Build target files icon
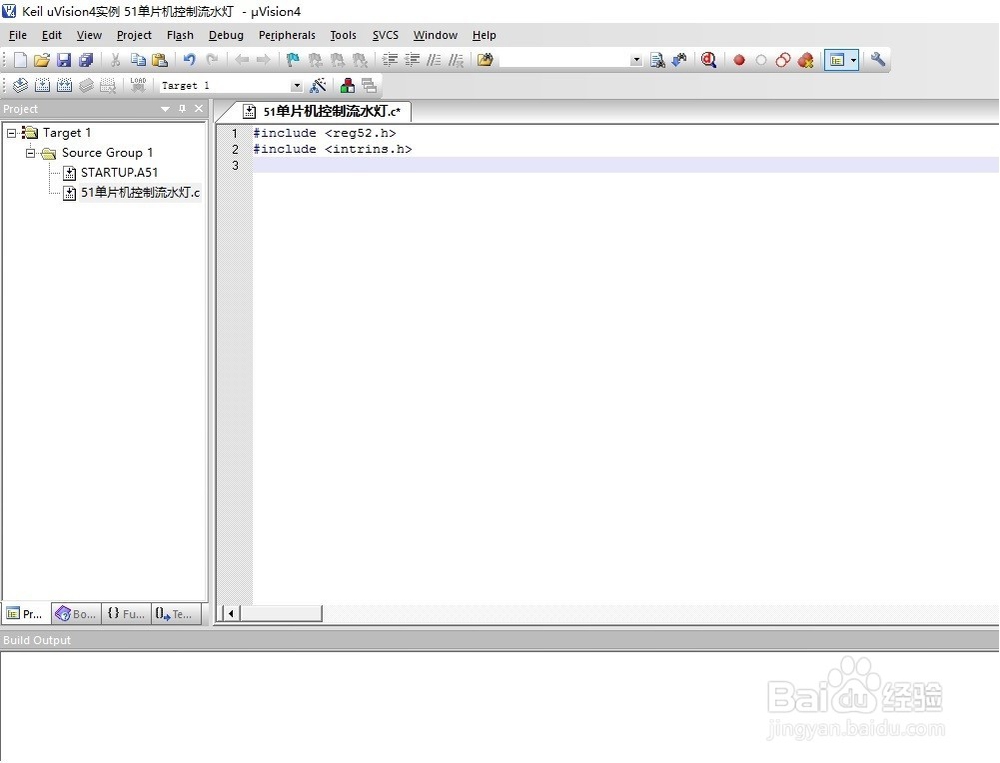This screenshot has height=763, width=1000. pyautogui.click(x=42, y=85)
